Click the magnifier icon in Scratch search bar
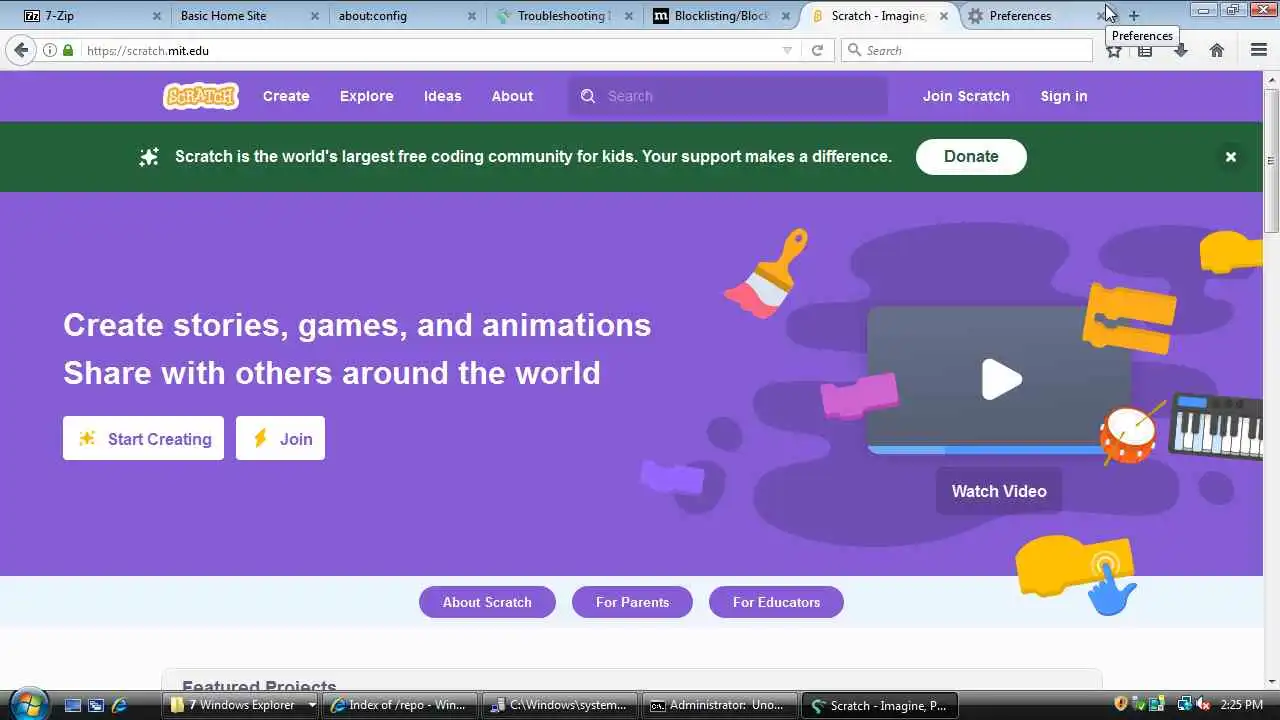The image size is (1280, 720). tap(588, 96)
